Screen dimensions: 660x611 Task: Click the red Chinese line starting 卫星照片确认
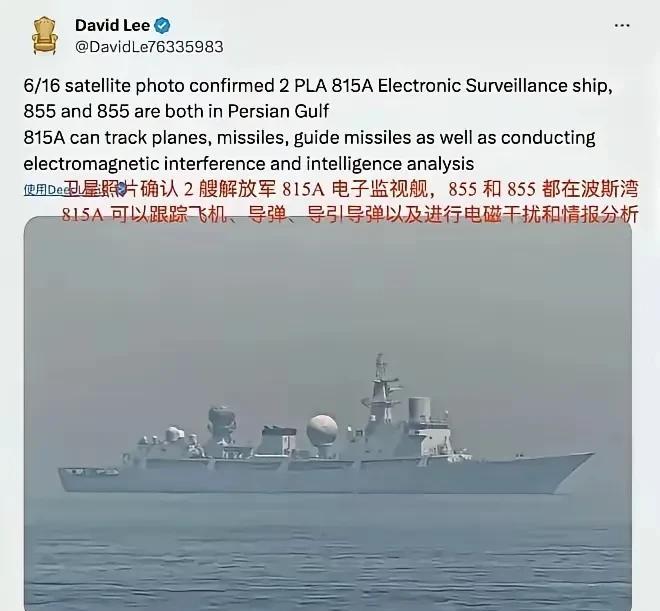(x=353, y=189)
